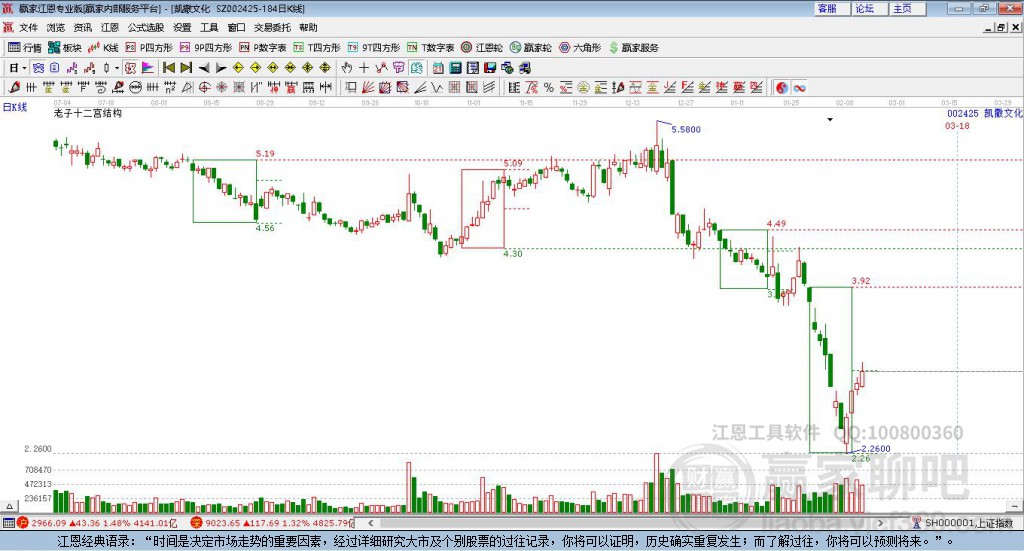The image size is (1024, 551).
Task: Click the blue infinity loop icon
Action: (799, 87)
